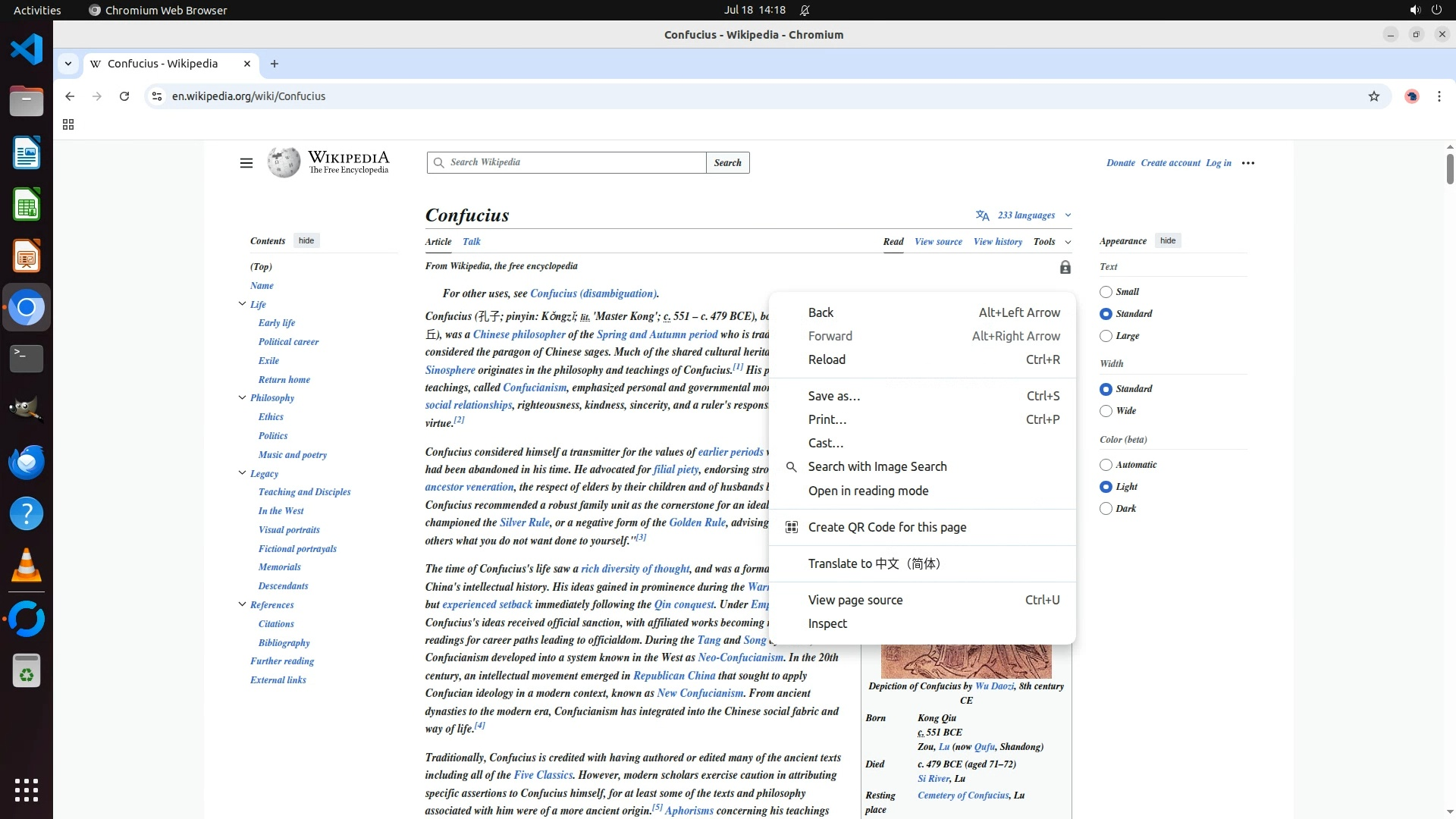1456x819 pixels.
Task: Launch VLC from the Ubuntu dock
Action: tap(27, 565)
